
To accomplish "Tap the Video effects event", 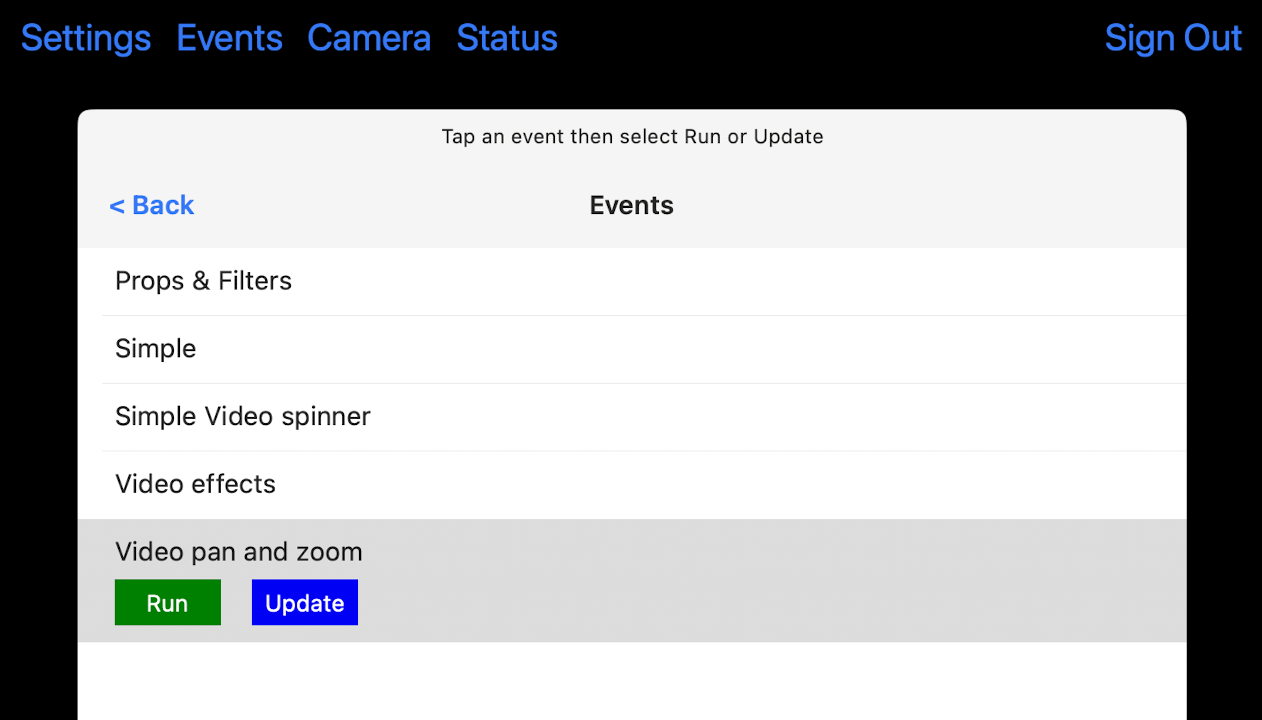I will [x=196, y=484].
